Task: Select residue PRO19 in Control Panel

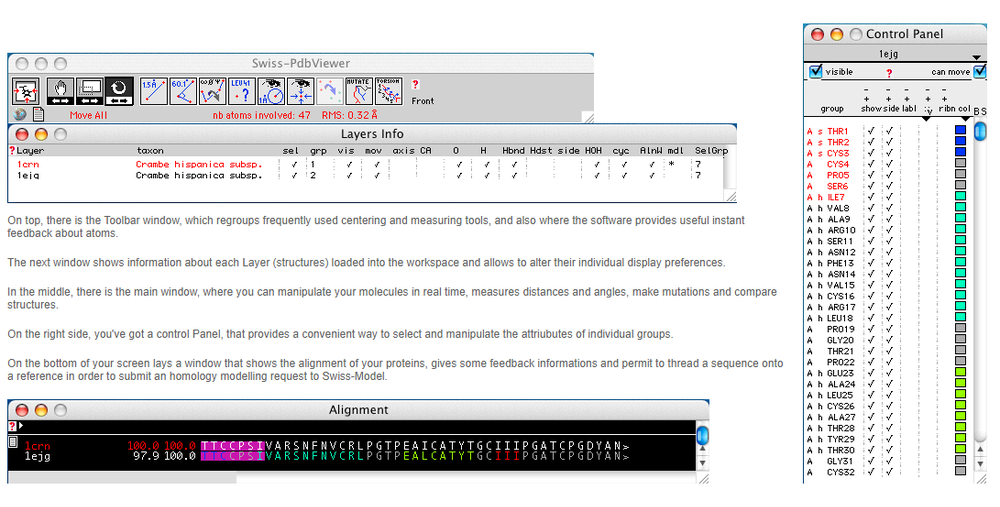Action: (x=841, y=329)
